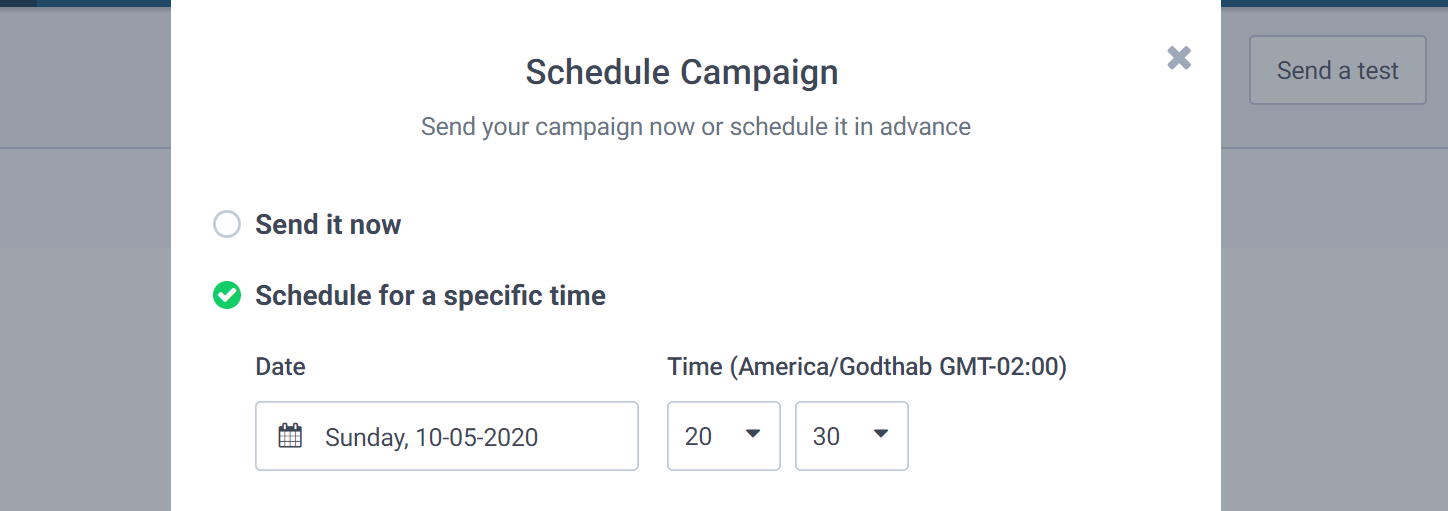Open the Date picker input field
This screenshot has width=1448, height=511.
pos(446,436)
